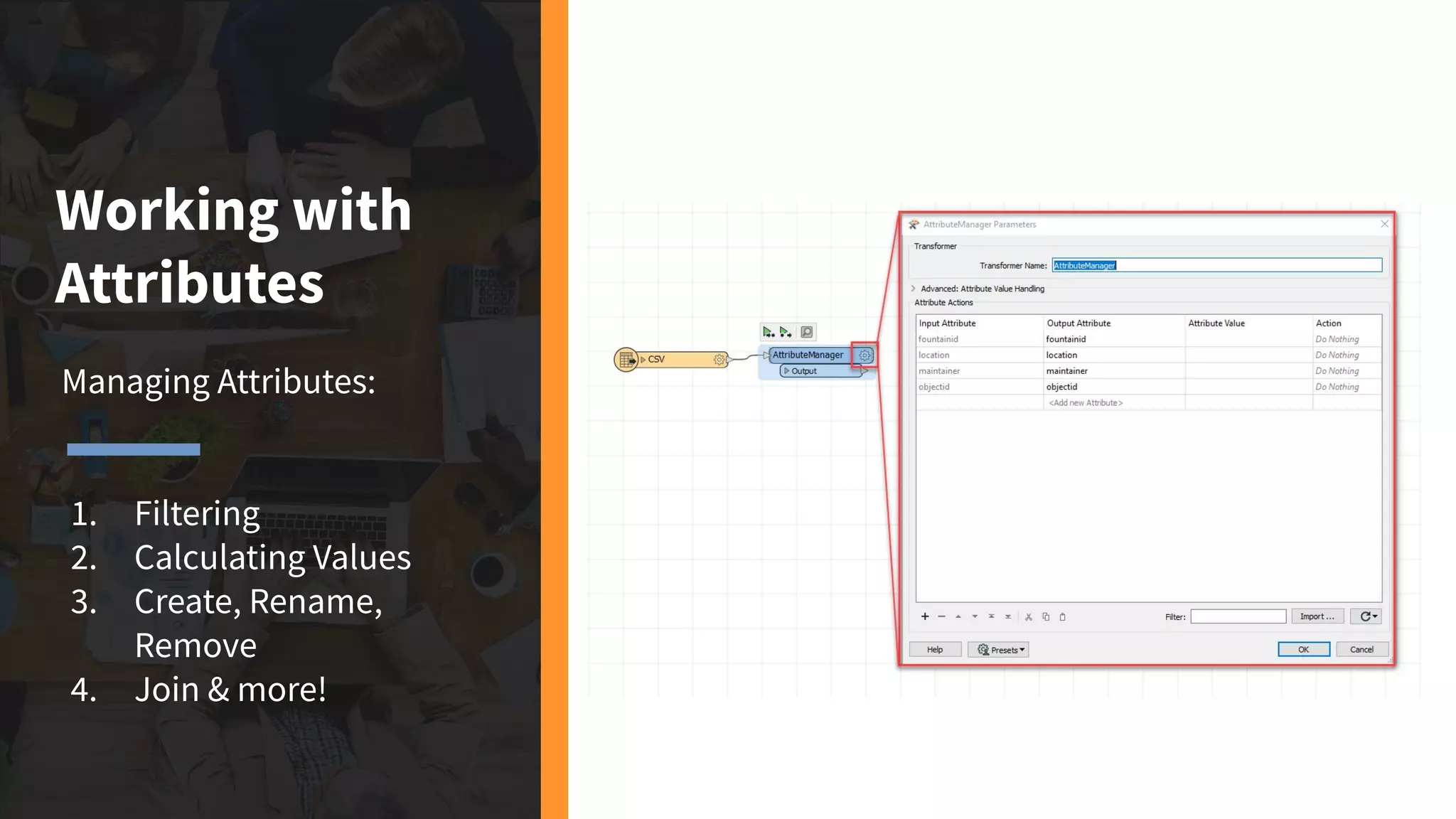The width and height of the screenshot is (1456, 819).
Task: Click the Filter input field
Action: 1238,616
